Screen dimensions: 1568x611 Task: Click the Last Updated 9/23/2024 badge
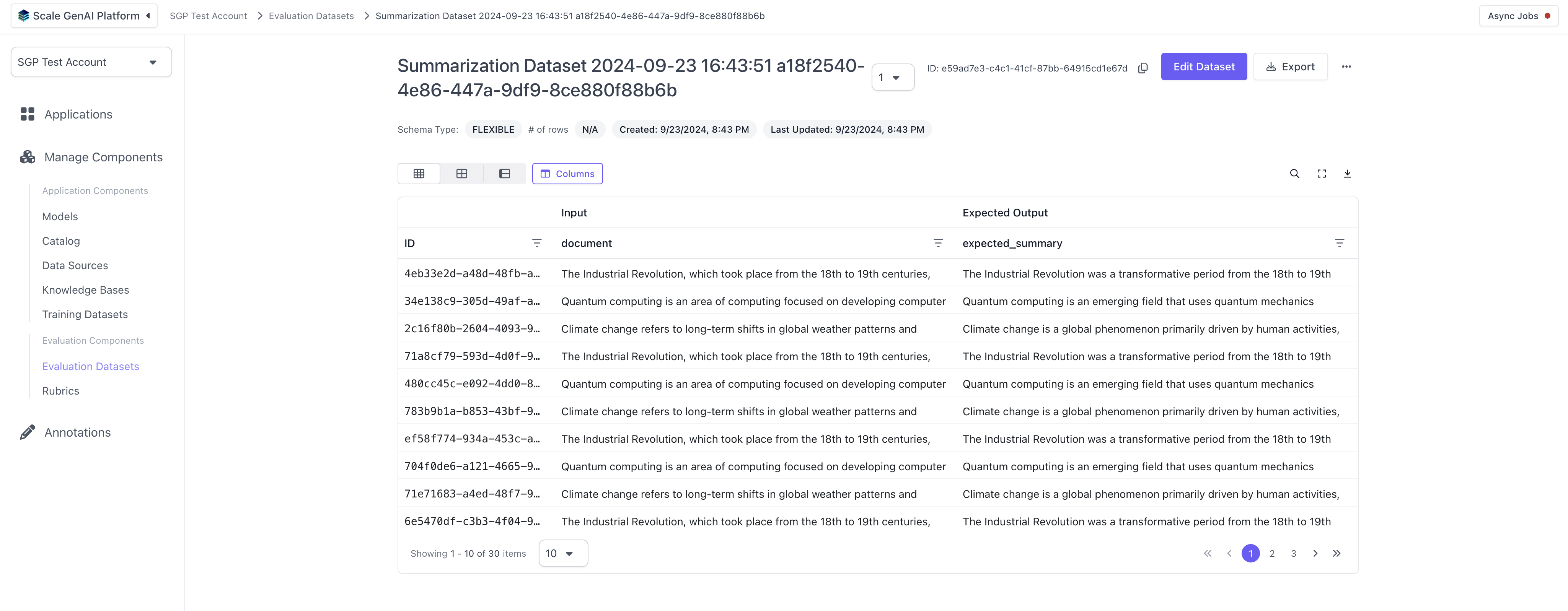[x=847, y=130]
